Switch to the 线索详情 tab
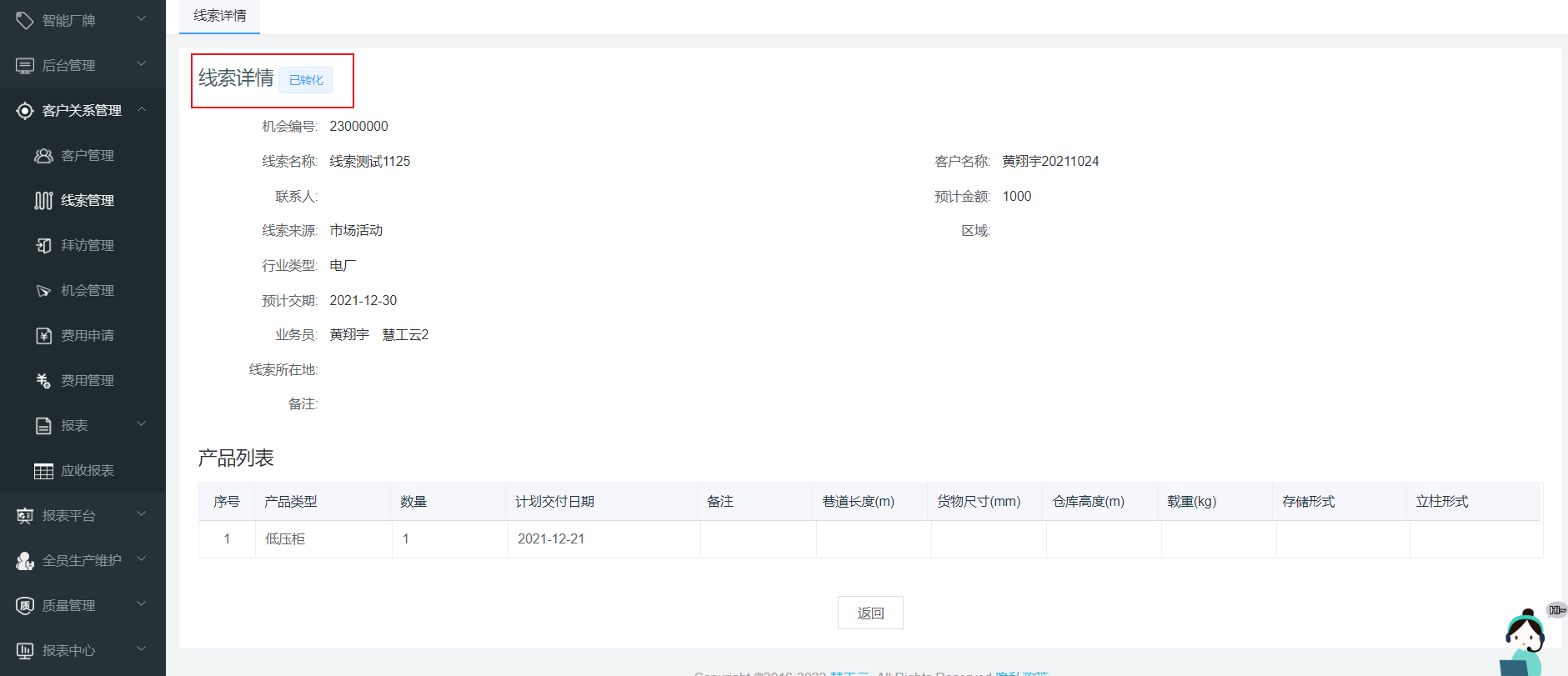 [220, 16]
